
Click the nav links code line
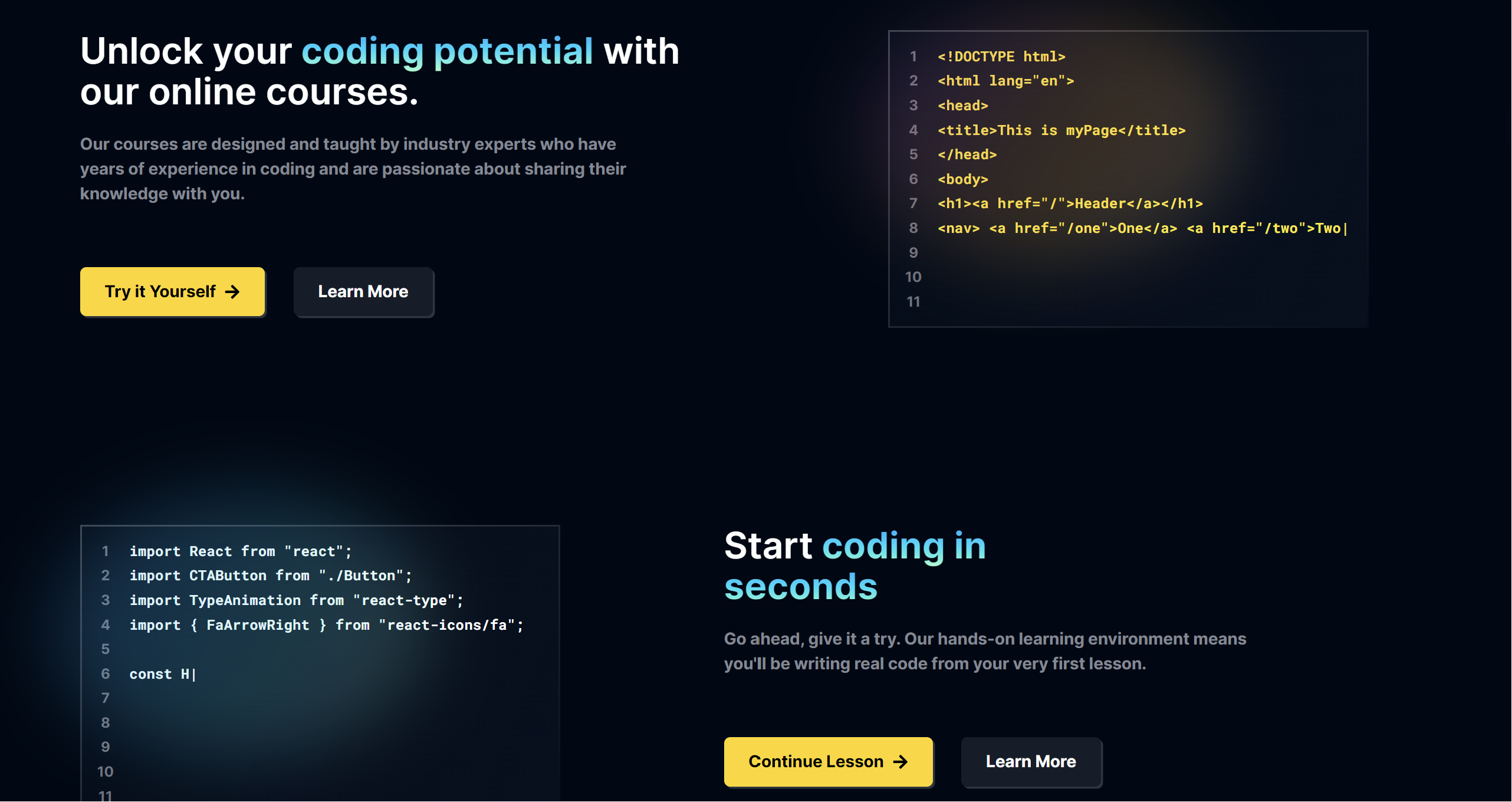pyautogui.click(x=1141, y=228)
